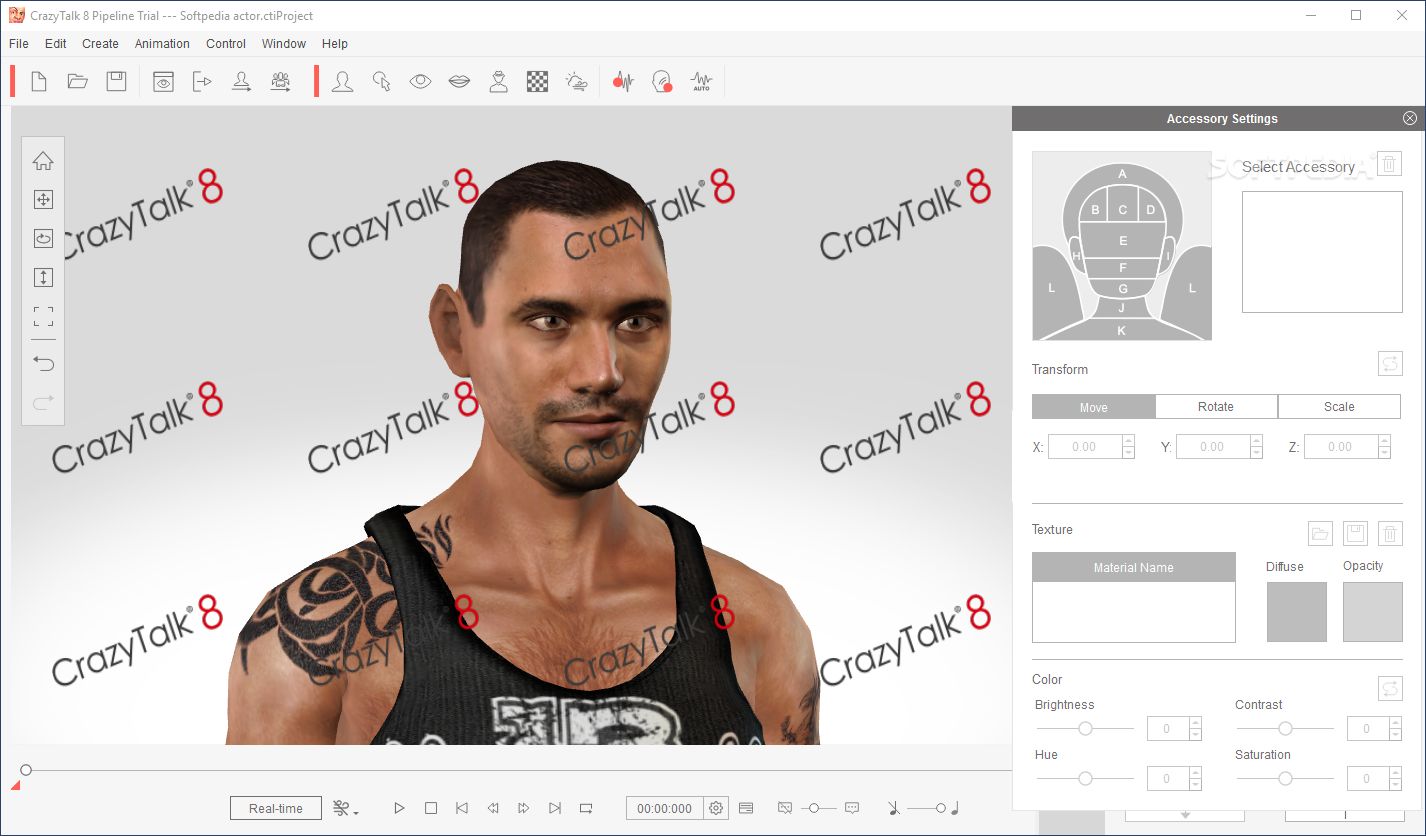1426x836 pixels.
Task: Click the undo arrow icon
Action: 43,363
